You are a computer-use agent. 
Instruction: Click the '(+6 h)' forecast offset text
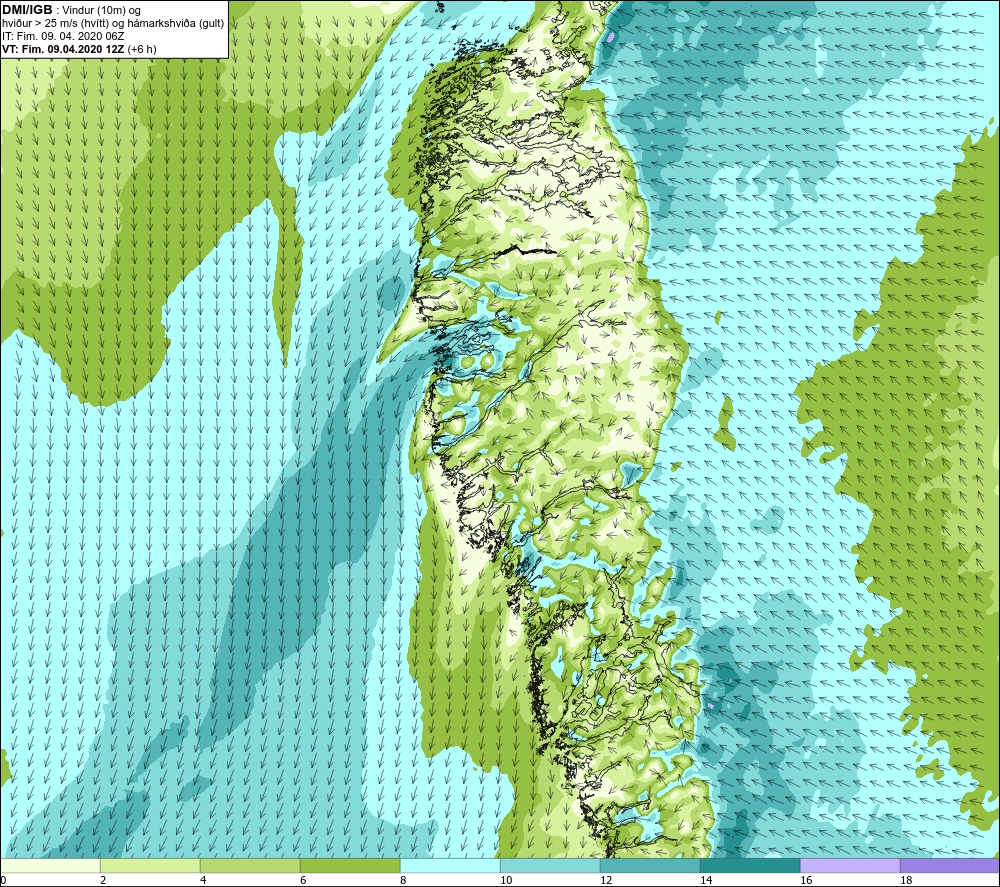click(x=142, y=49)
